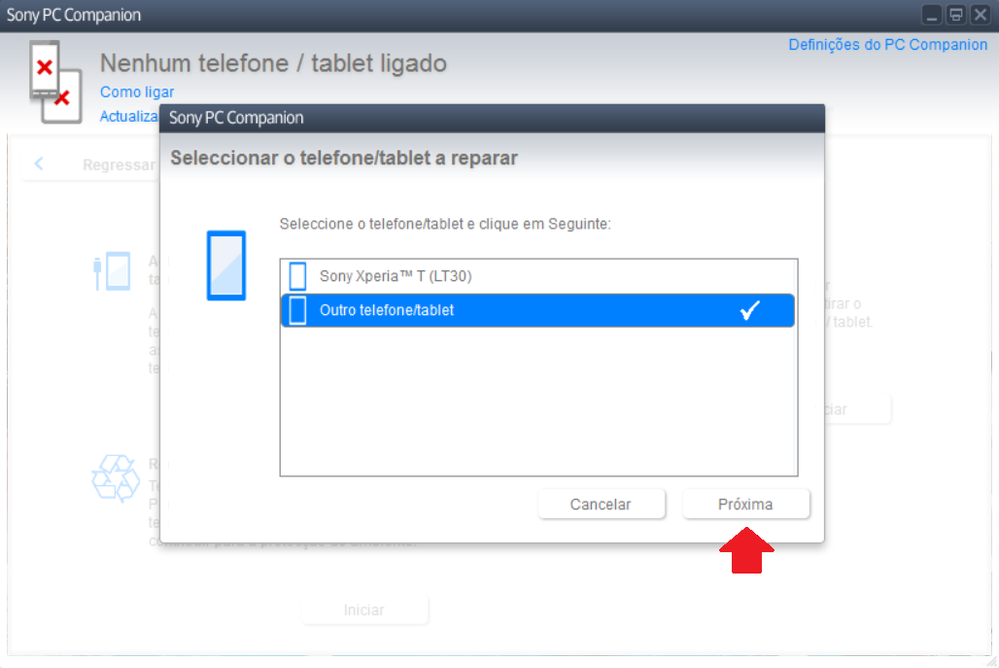Select Outro telefone/tablet list entry

[x=538, y=310]
